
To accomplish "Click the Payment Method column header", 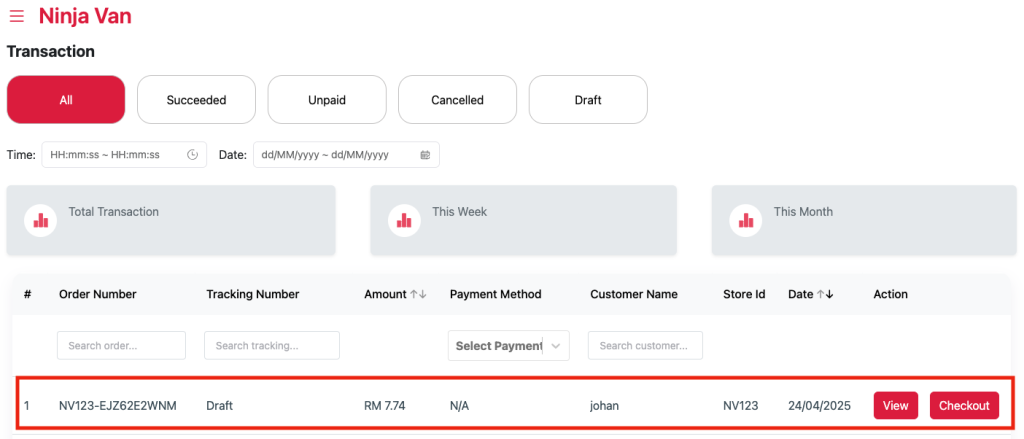I will (496, 295).
